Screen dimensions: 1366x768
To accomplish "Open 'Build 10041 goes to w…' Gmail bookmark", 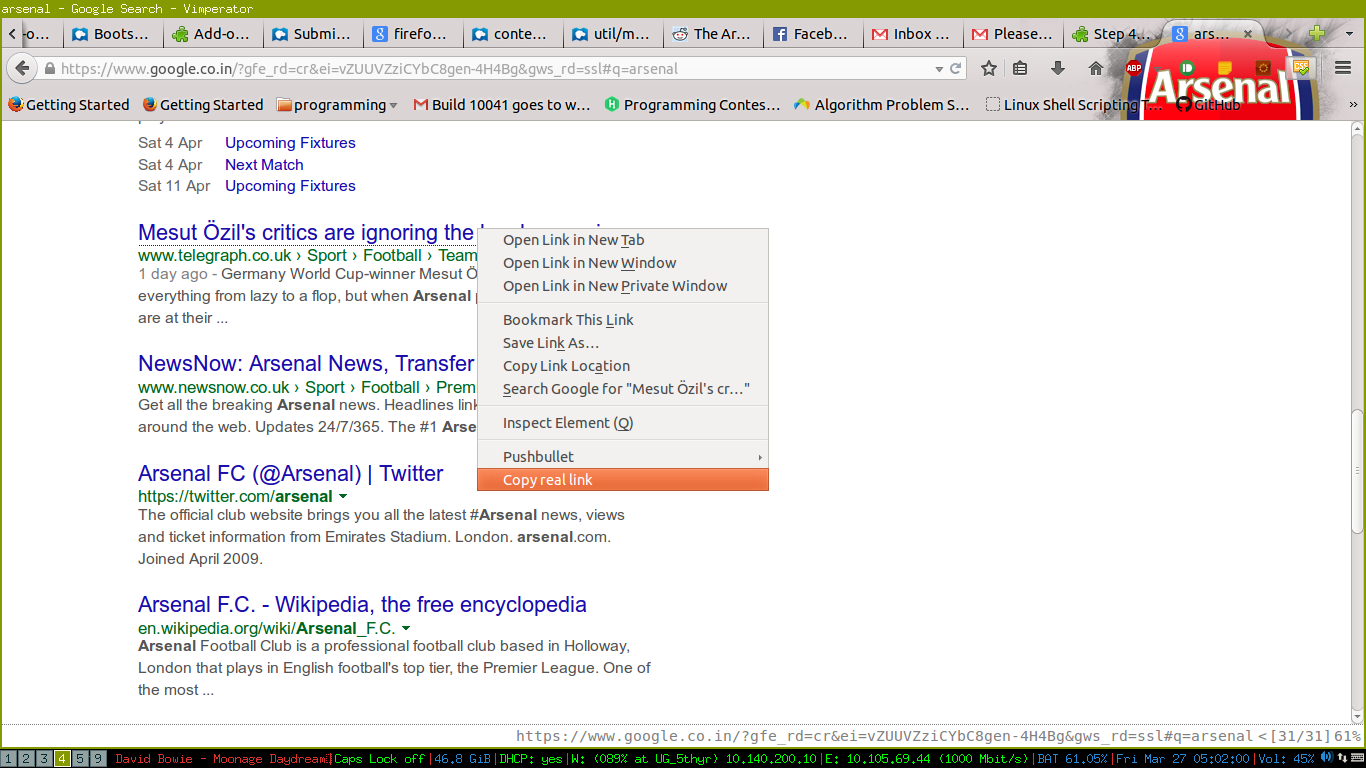I will (502, 104).
